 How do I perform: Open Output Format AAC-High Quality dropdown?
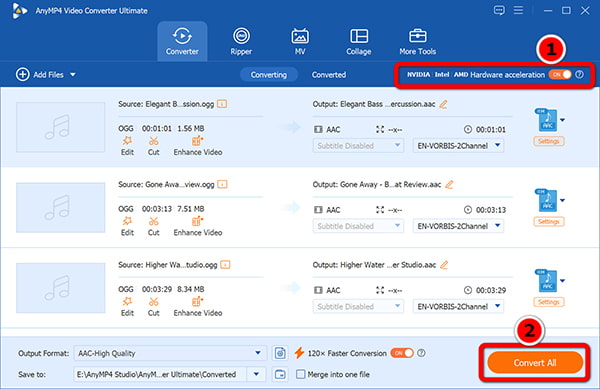pyautogui.click(x=170, y=353)
